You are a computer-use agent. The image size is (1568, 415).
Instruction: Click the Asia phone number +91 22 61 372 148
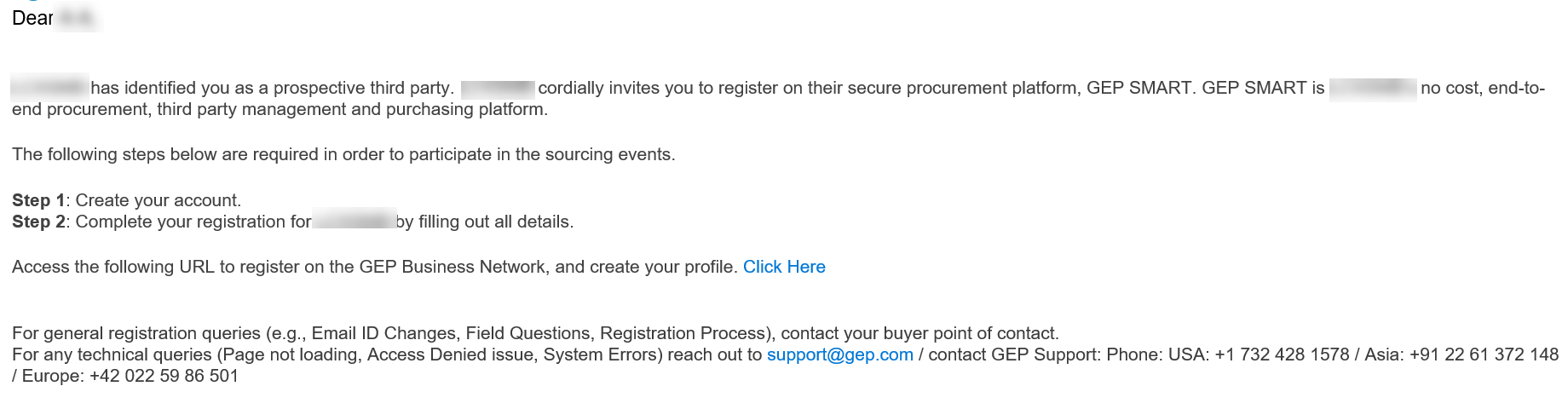(x=1484, y=354)
